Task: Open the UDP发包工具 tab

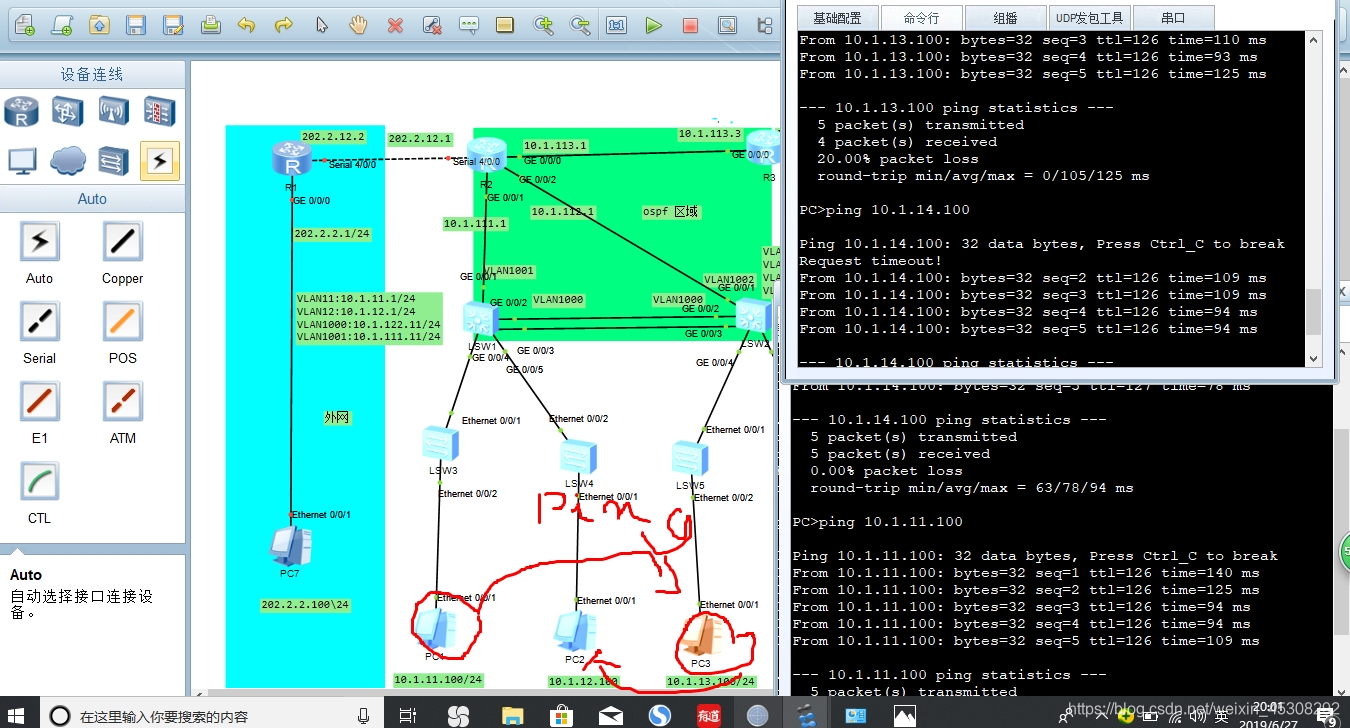Action: point(1090,18)
